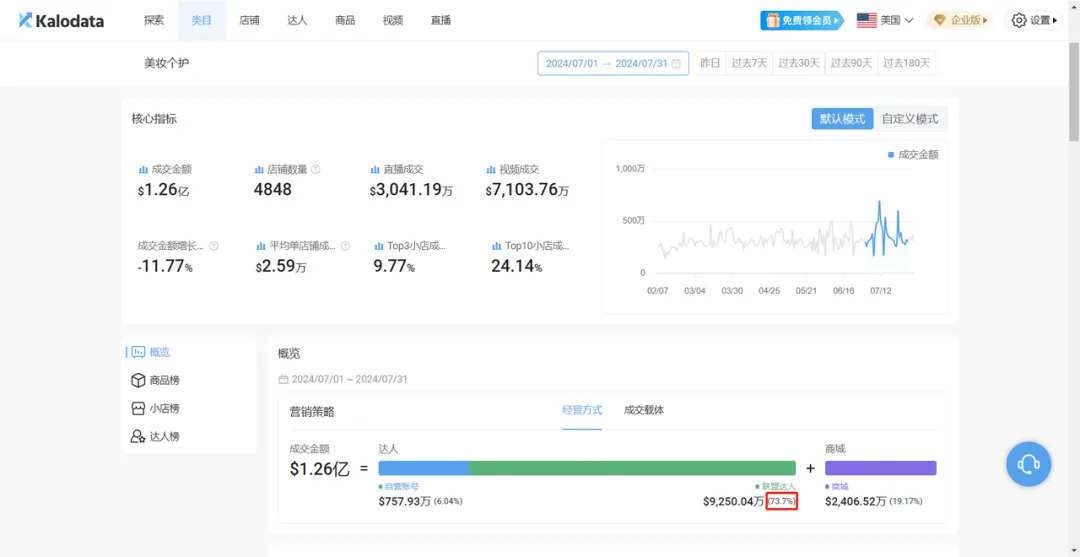Select the 过去30天 time range button
Image resolution: width=1080 pixels, height=557 pixels.
click(x=799, y=64)
